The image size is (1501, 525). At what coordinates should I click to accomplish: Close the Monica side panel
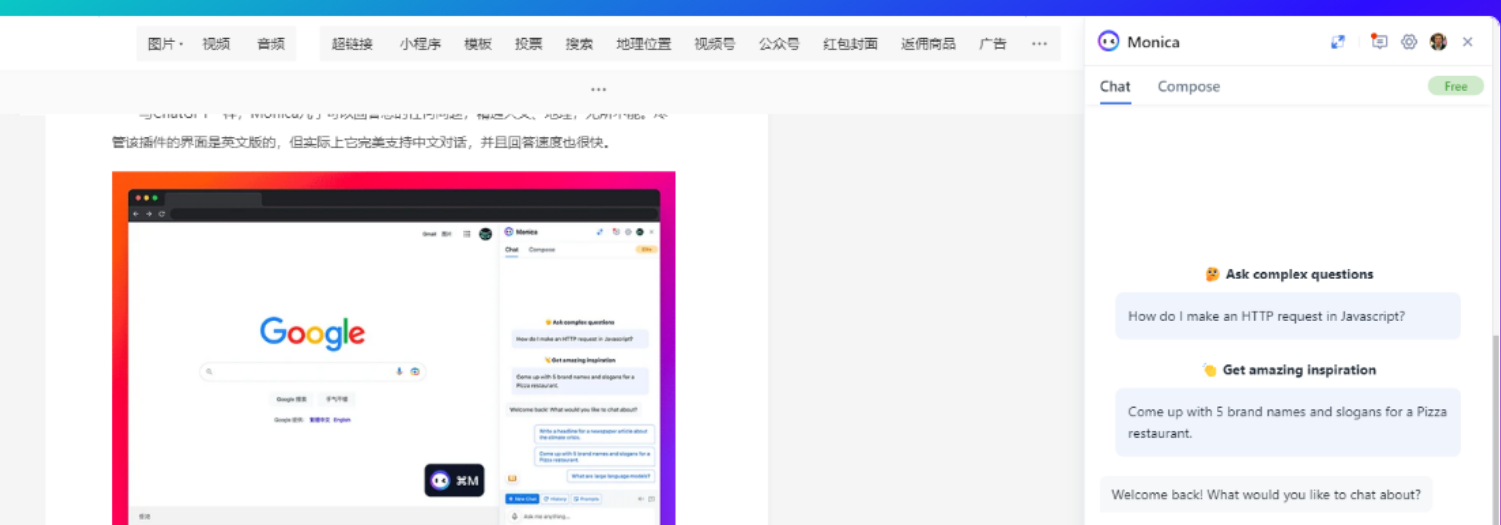click(1467, 42)
